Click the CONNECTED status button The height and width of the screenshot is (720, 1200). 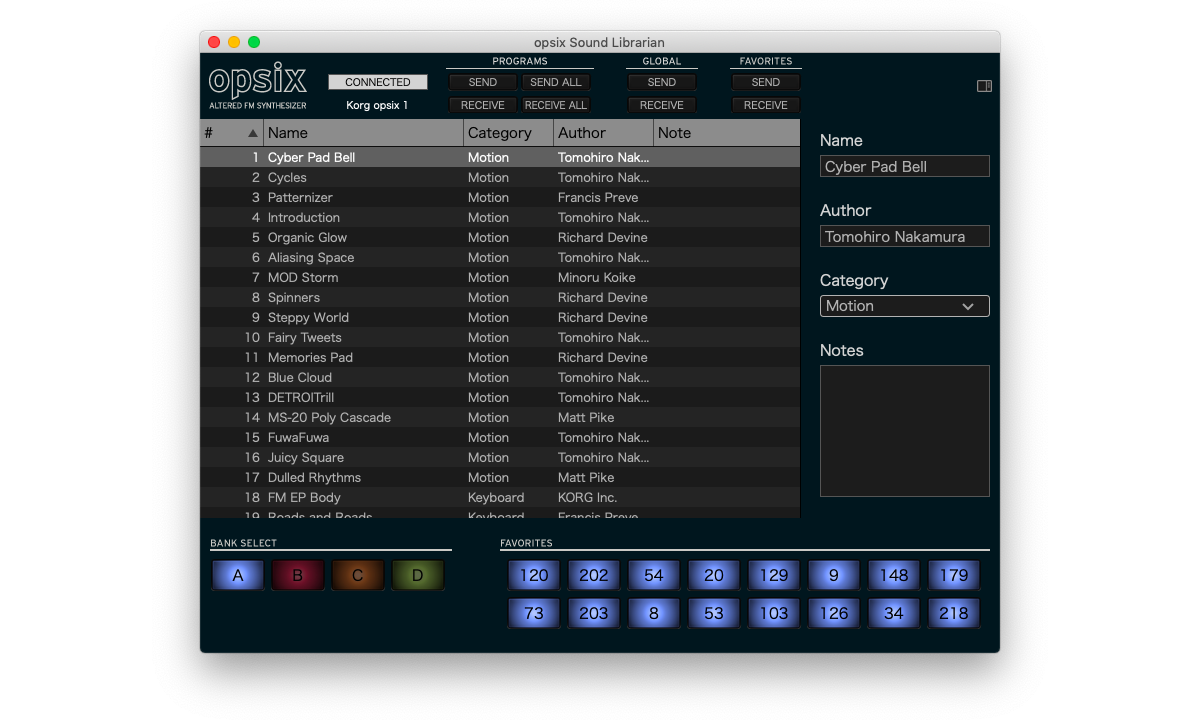pos(378,82)
